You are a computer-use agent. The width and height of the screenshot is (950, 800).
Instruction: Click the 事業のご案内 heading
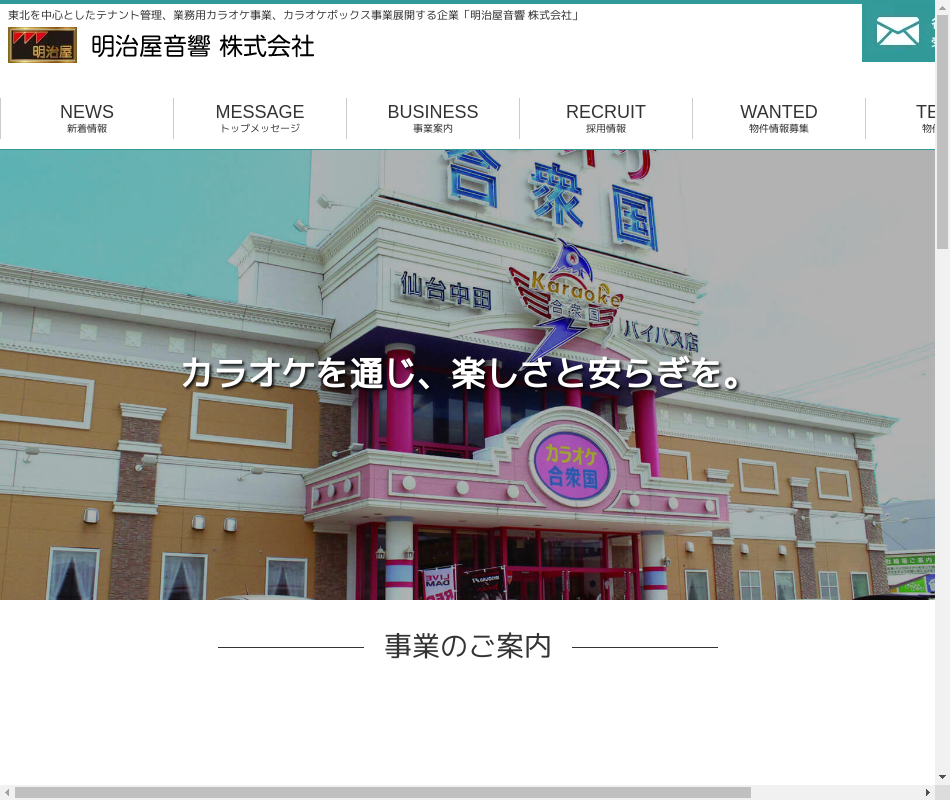[468, 646]
